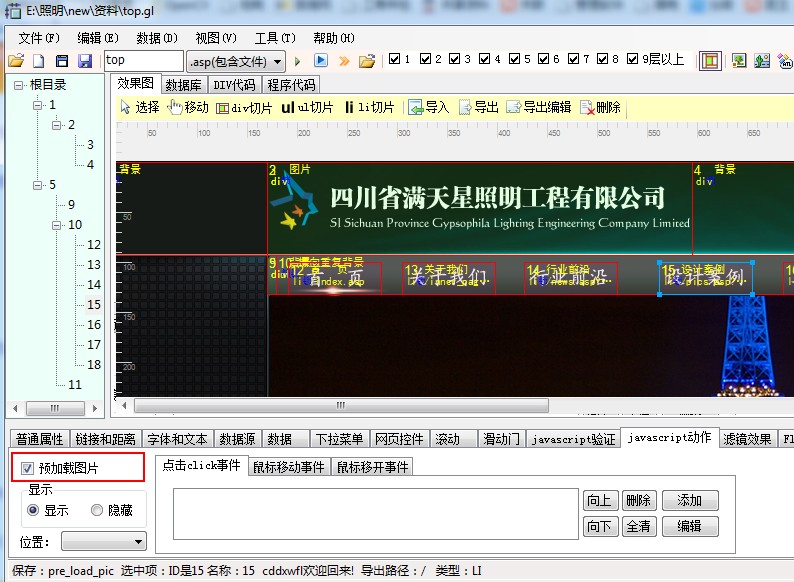Click the black floppy save icon
Viewport: 794px width, 582px height.
point(62,61)
